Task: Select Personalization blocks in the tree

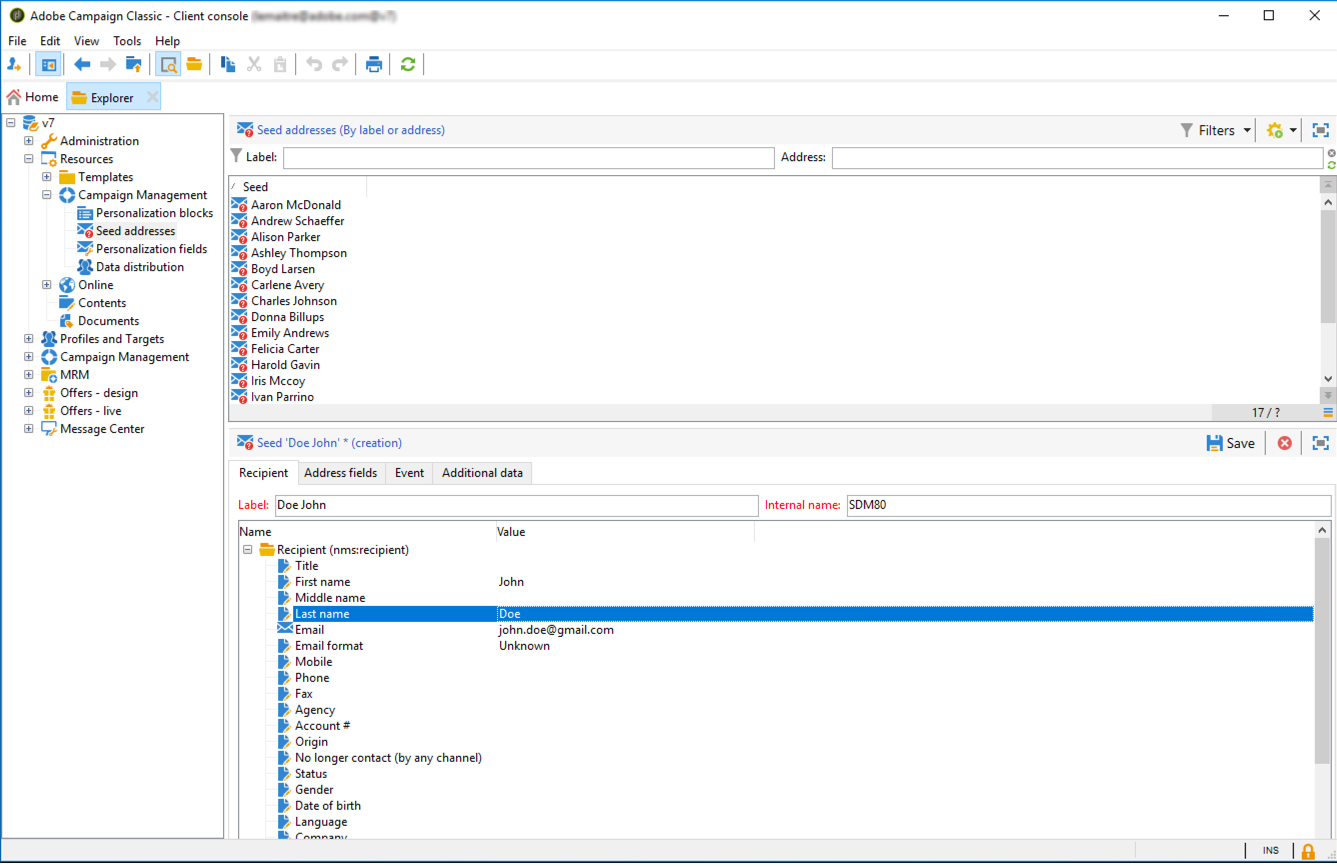Action: click(x=154, y=213)
